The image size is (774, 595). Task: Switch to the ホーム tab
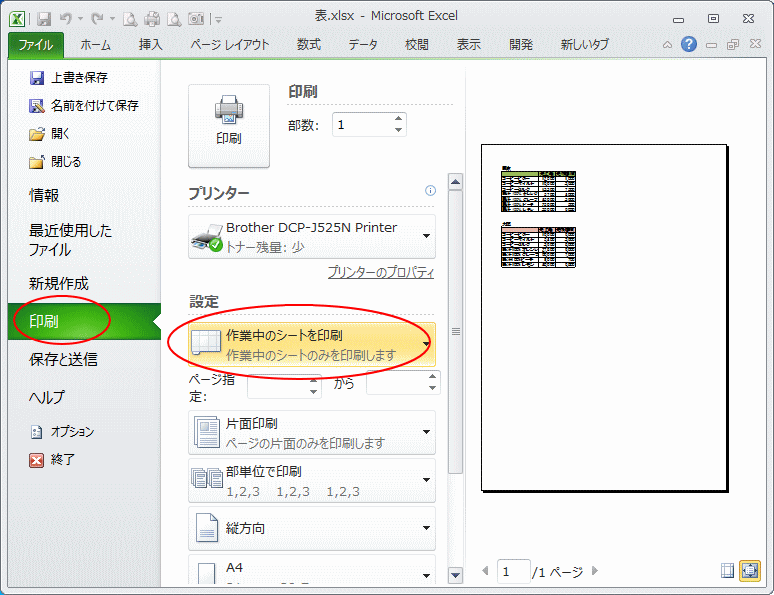pos(95,45)
